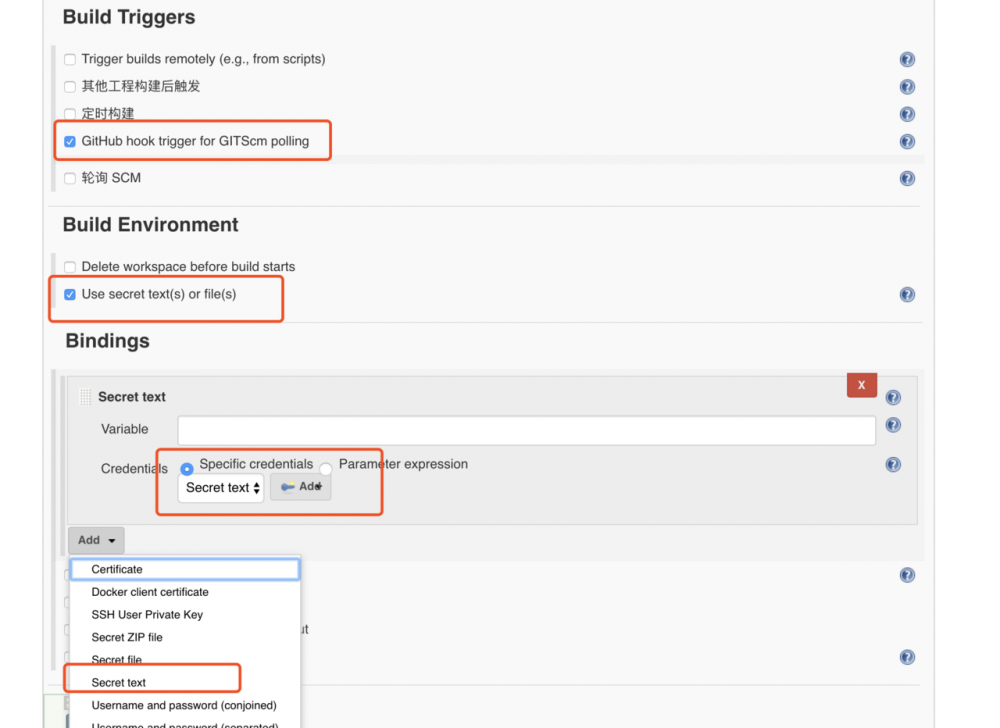Select Parameter expression radio button

click(x=326, y=469)
